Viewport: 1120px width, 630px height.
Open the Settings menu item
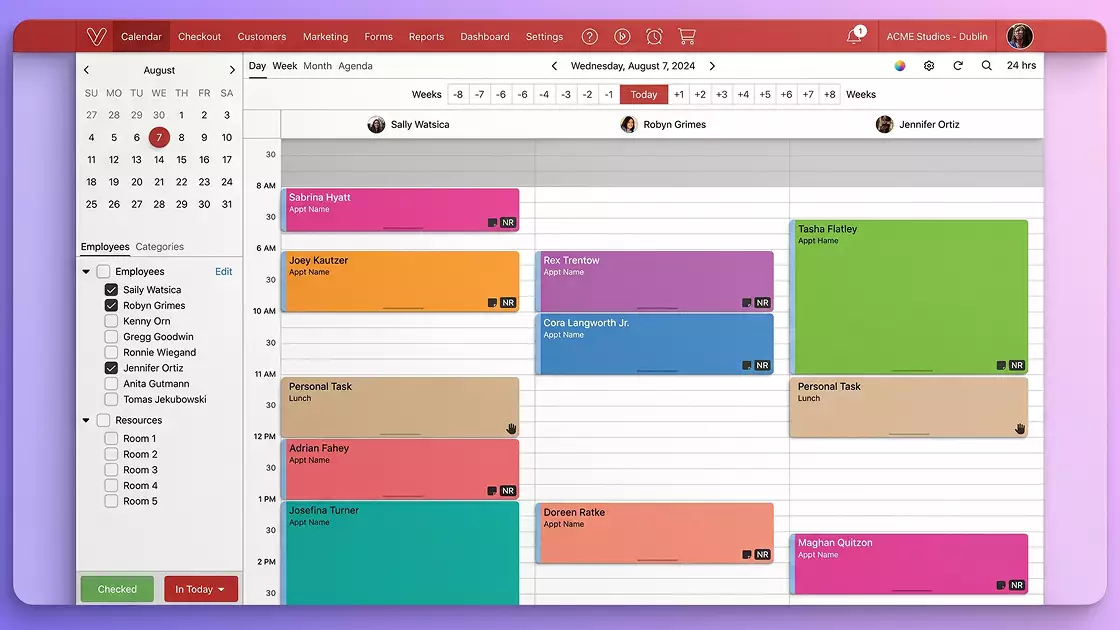544,36
